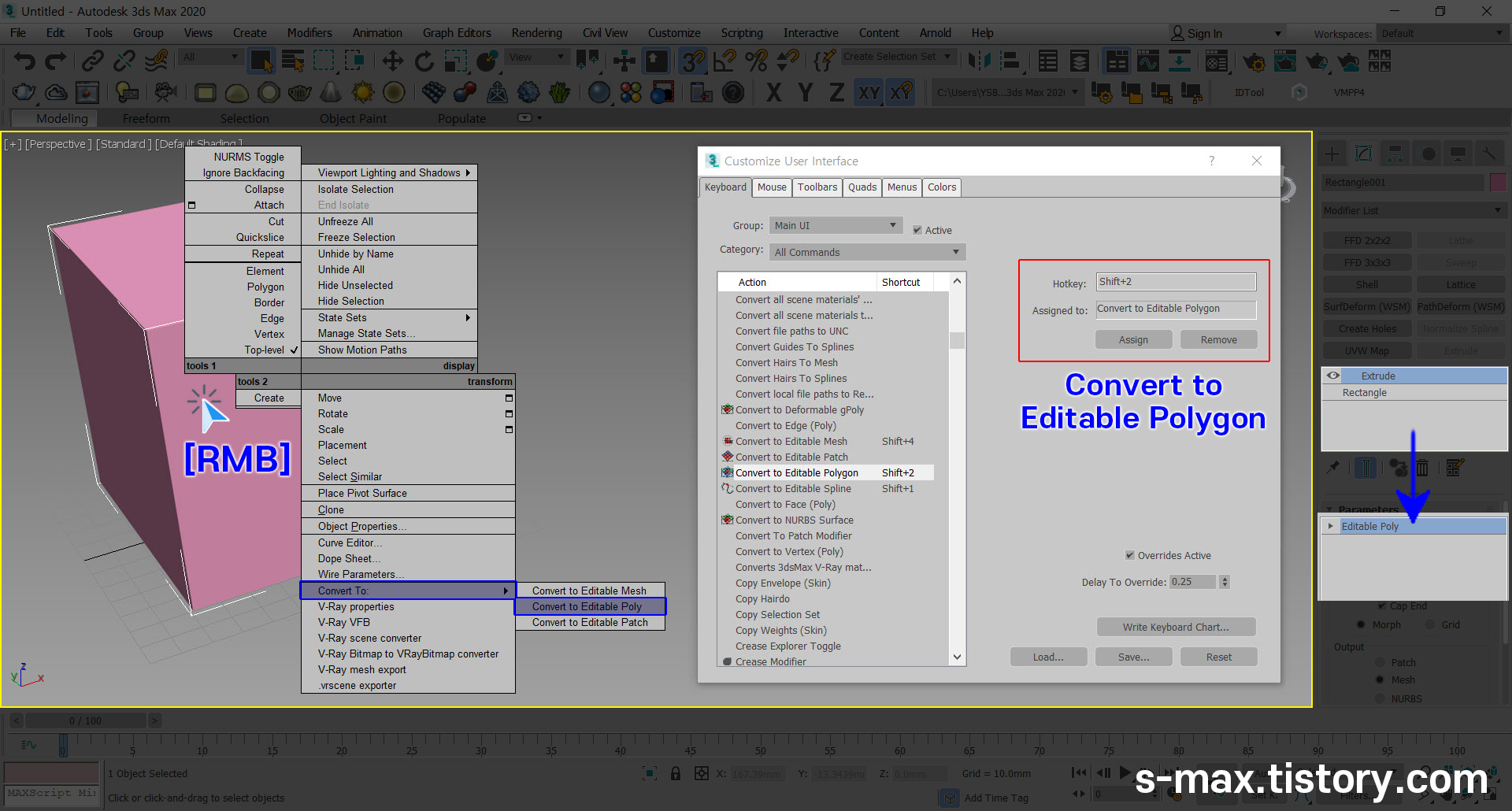Toggle Extrude modifier eye visibility
Viewport: 1512px width, 811px height.
click(1332, 376)
